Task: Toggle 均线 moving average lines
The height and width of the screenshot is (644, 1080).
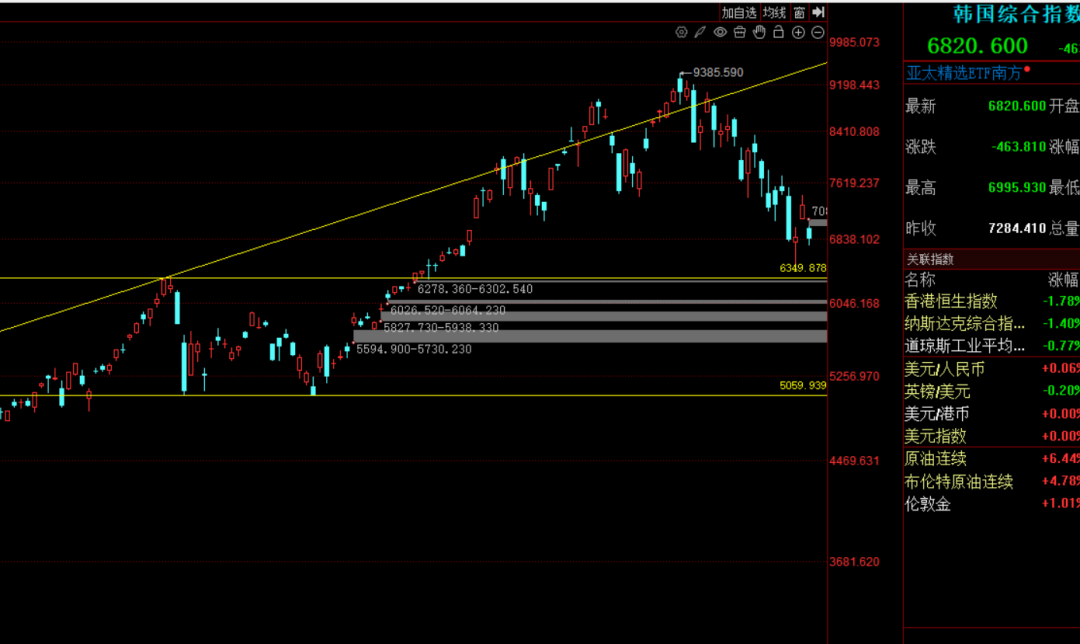Action: point(774,12)
